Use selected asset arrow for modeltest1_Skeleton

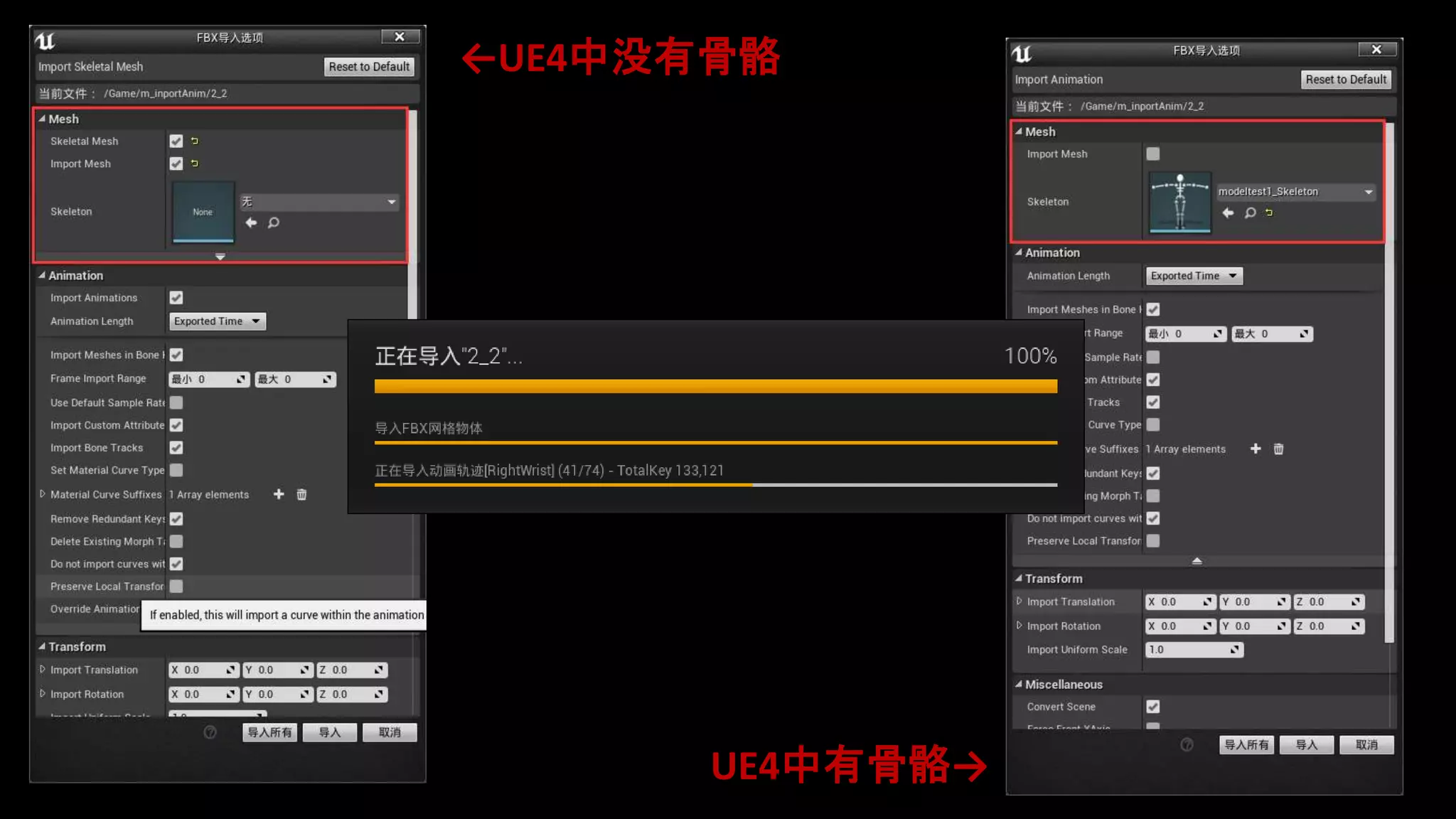tap(1228, 213)
